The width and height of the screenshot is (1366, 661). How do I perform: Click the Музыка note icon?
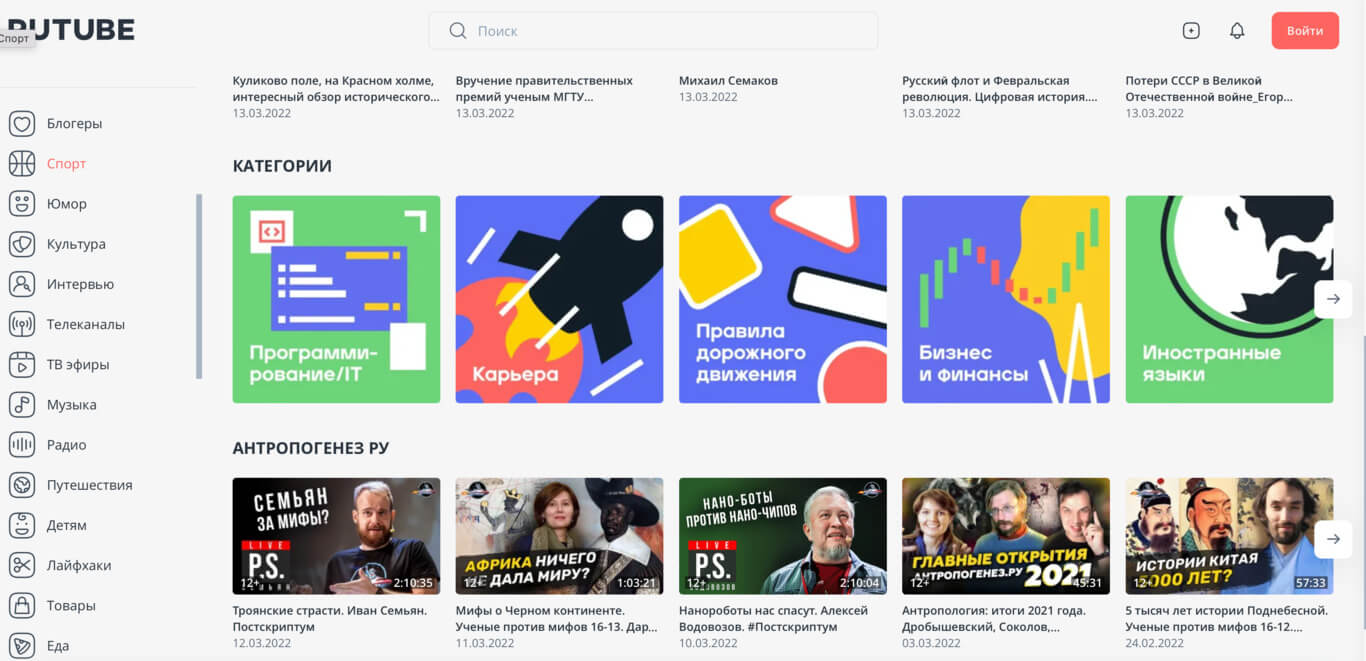coord(22,405)
